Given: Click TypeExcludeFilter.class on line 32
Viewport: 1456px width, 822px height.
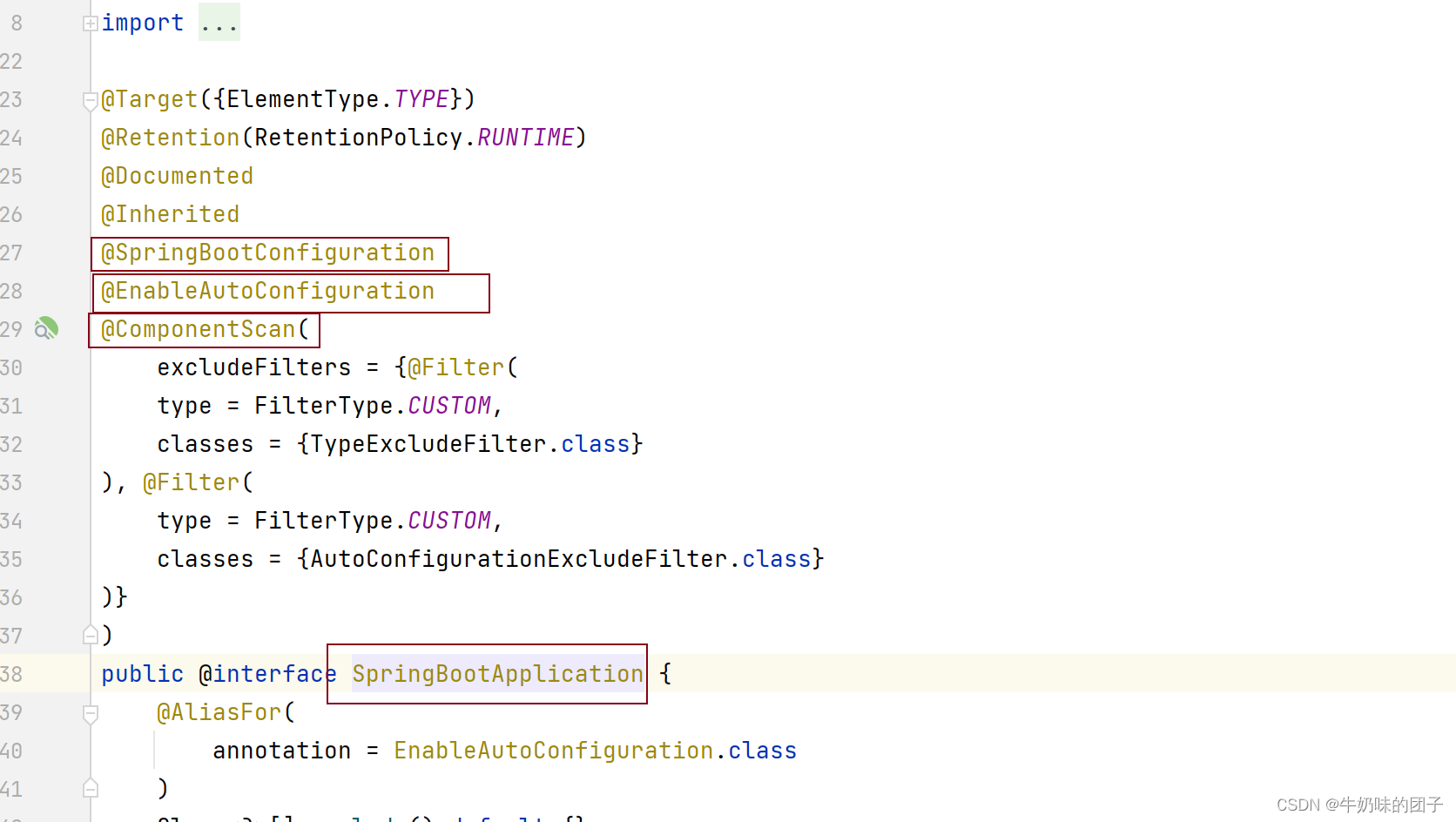Looking at the screenshot, I should [x=470, y=444].
